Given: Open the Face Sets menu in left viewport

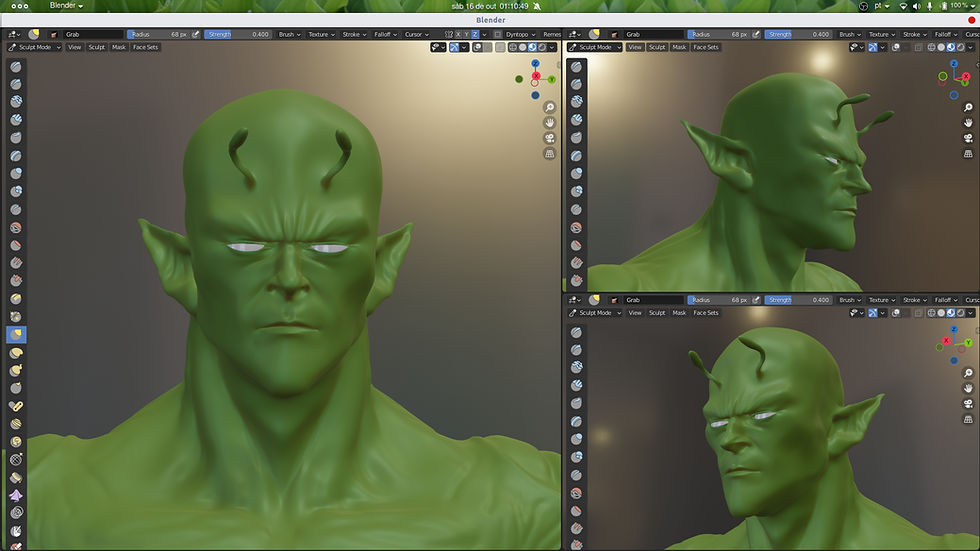Looking at the screenshot, I should point(146,47).
